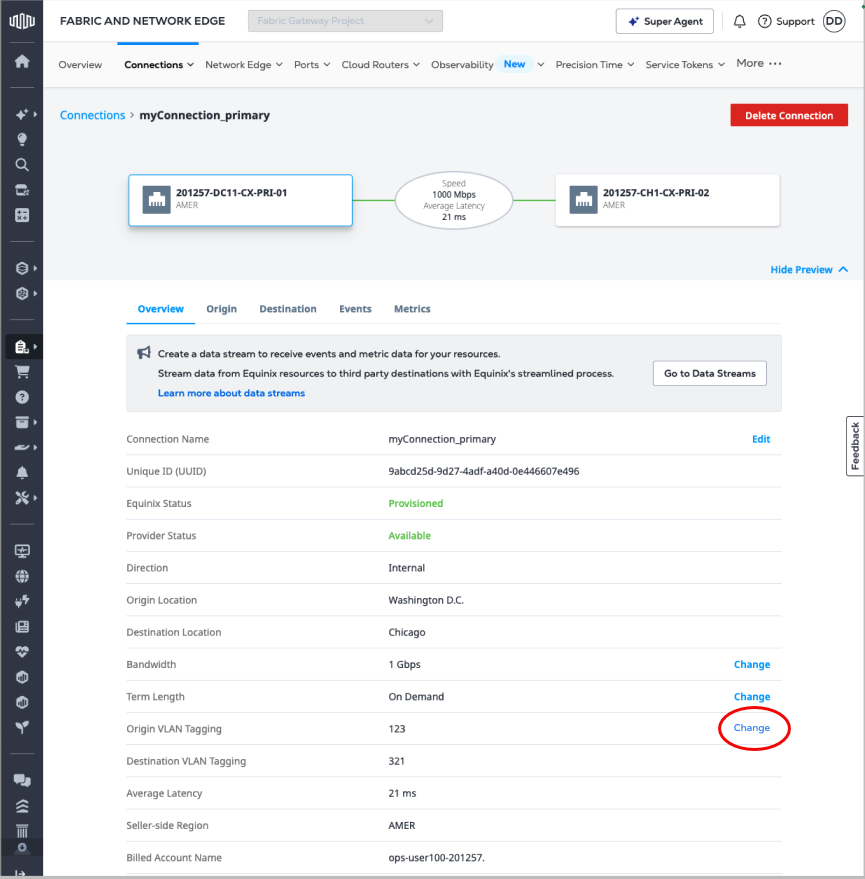Click the Connections breadcrumb link
The width and height of the screenshot is (865, 879).
[x=92, y=115]
